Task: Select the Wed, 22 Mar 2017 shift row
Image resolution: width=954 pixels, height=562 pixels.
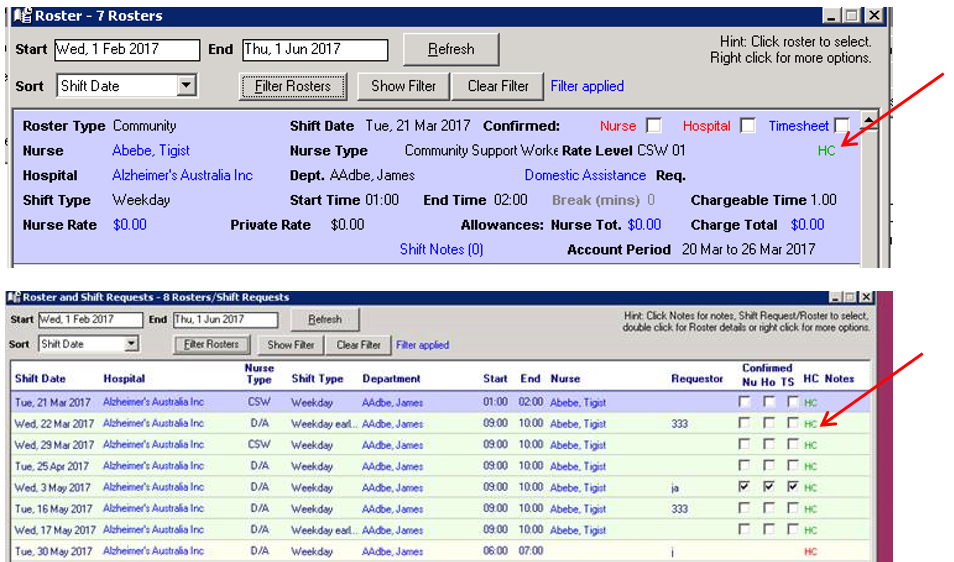Action: 441,423
